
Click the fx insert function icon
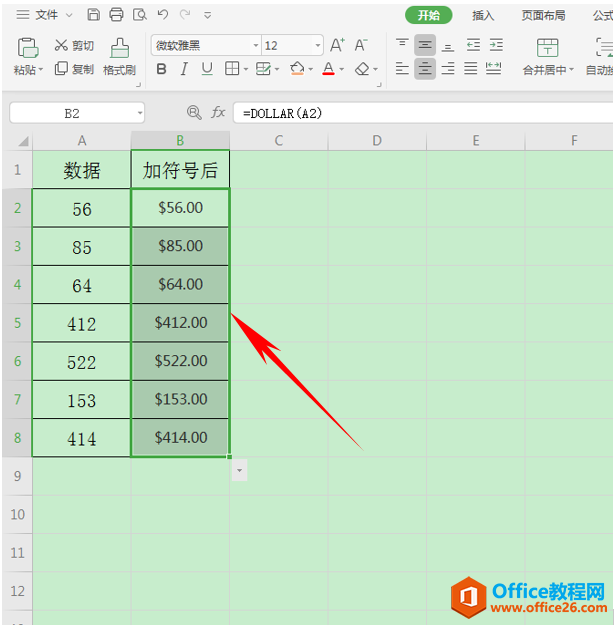pyautogui.click(x=218, y=113)
